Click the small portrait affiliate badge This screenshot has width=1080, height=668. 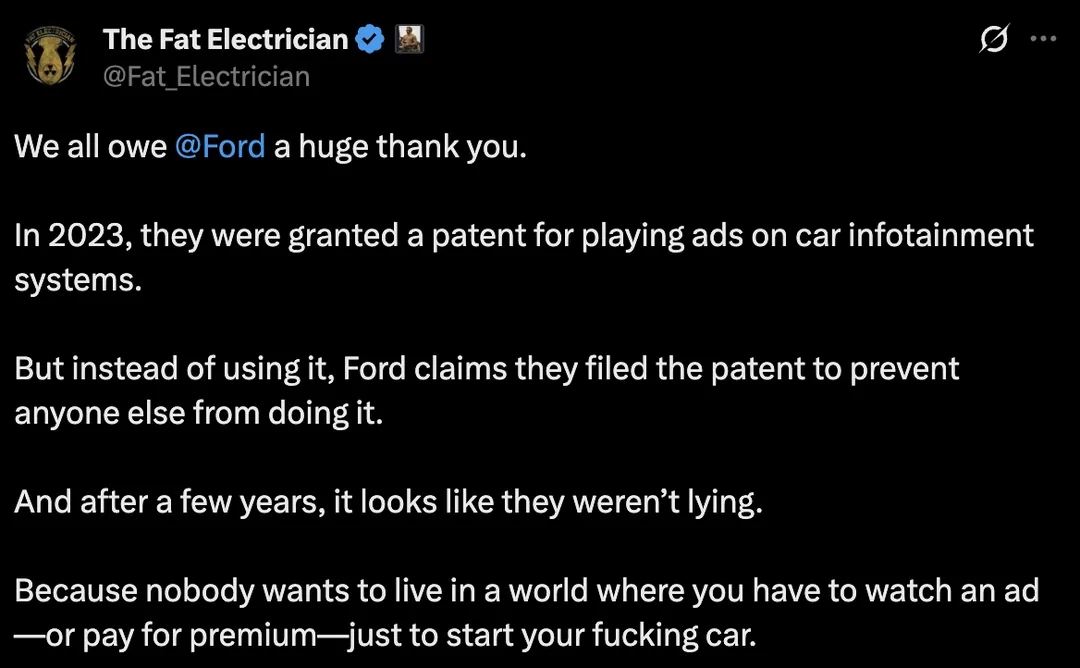coord(409,39)
